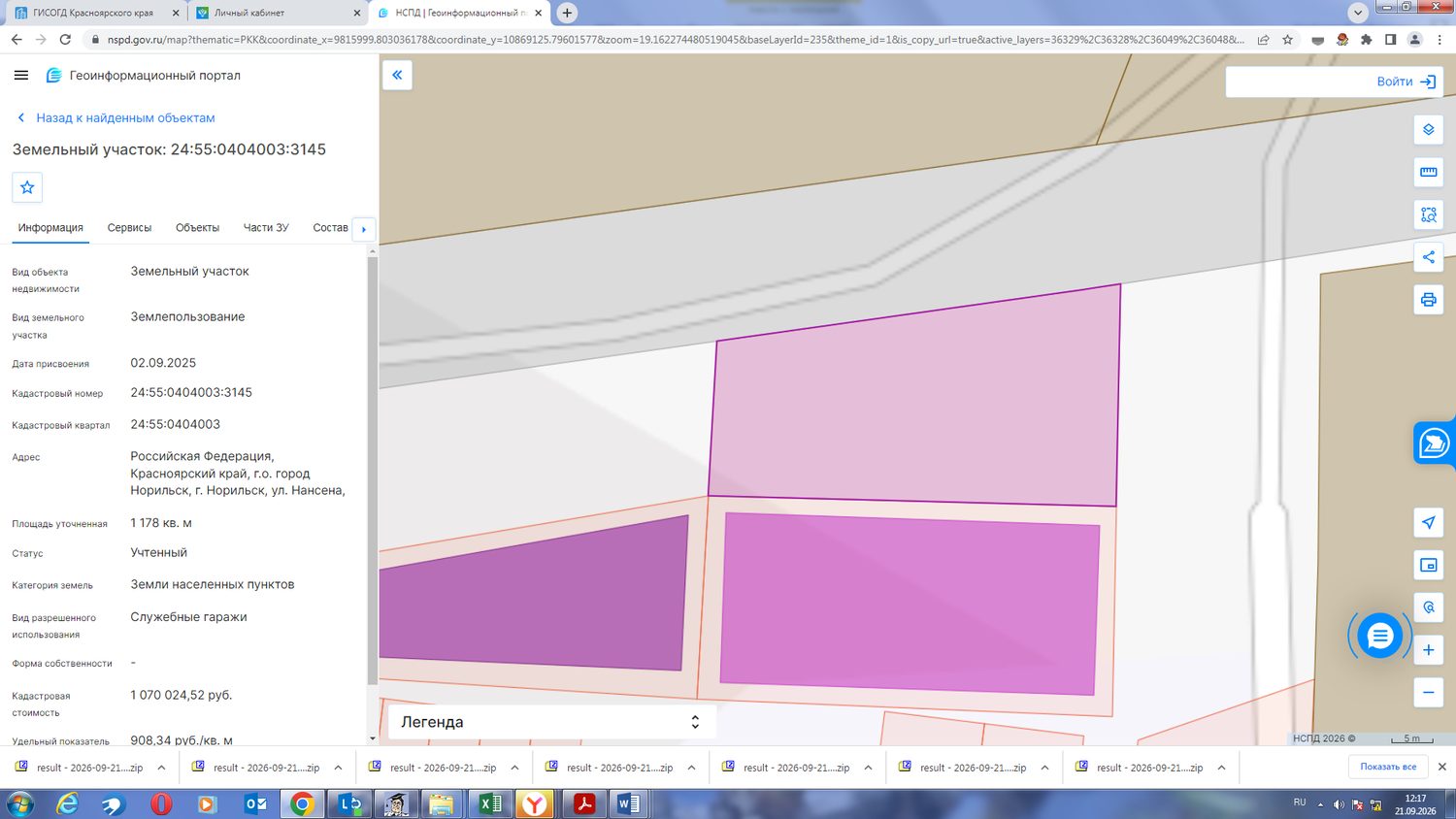Click Показать все downloads button
1456x819 pixels.
pos(1388,767)
